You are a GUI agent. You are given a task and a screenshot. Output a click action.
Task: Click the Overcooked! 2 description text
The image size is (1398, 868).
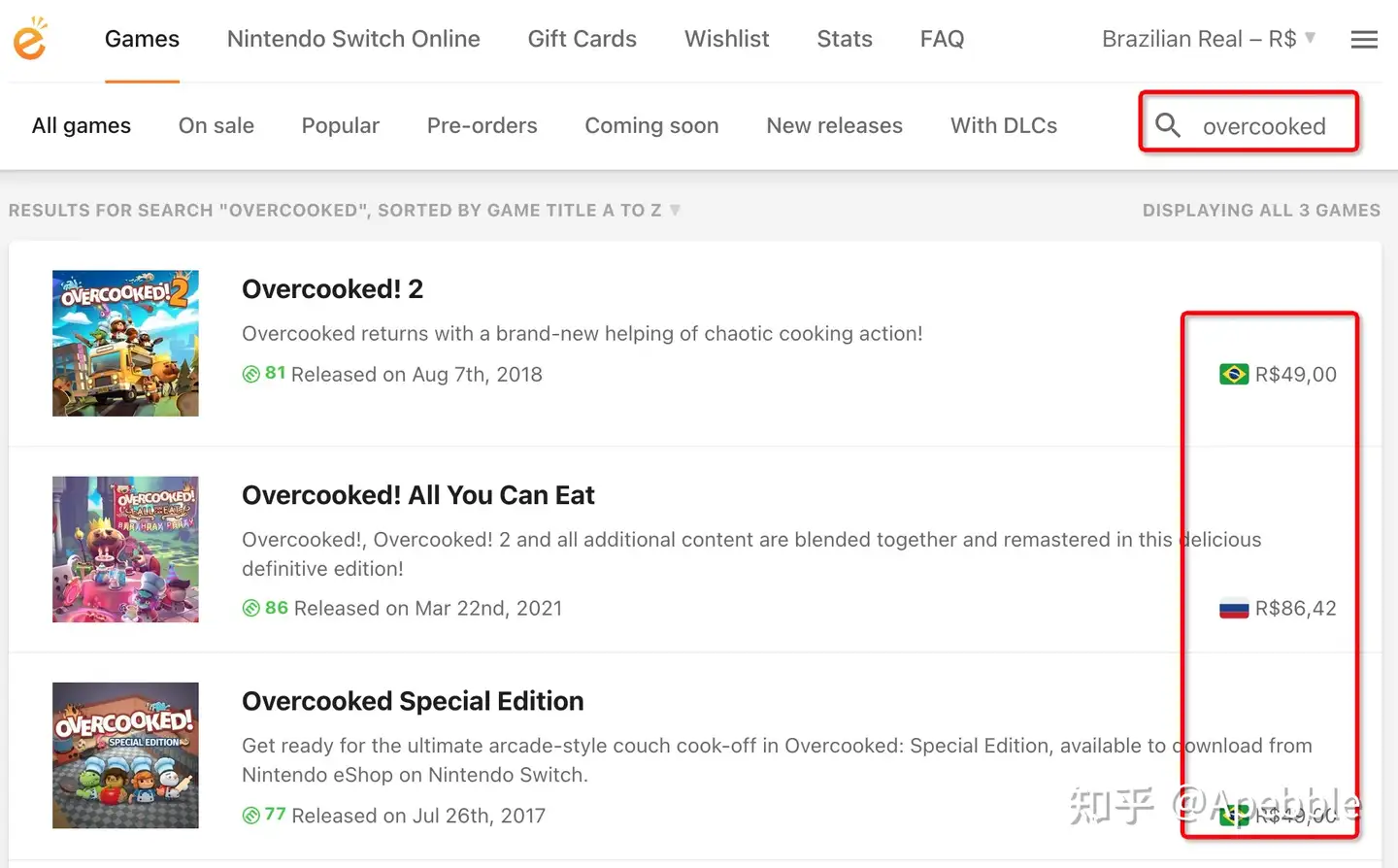[582, 333]
